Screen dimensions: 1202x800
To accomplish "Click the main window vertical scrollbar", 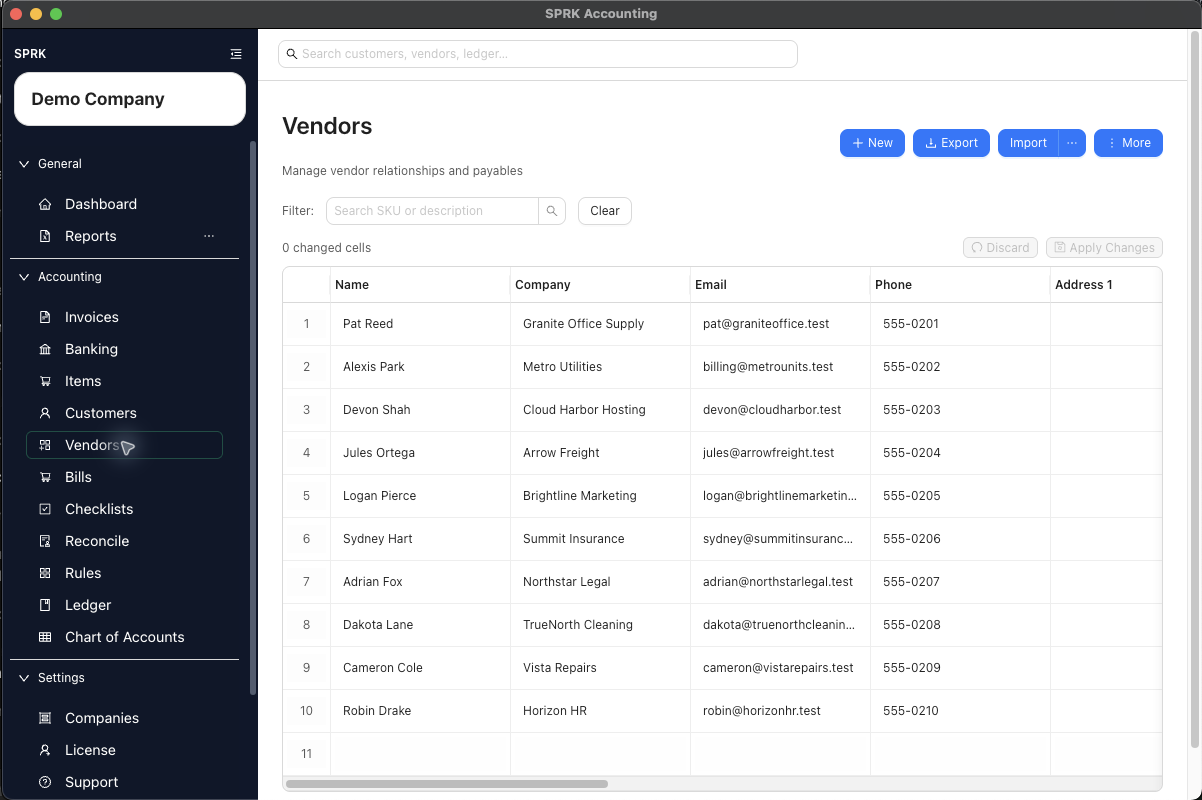I will [1195, 390].
